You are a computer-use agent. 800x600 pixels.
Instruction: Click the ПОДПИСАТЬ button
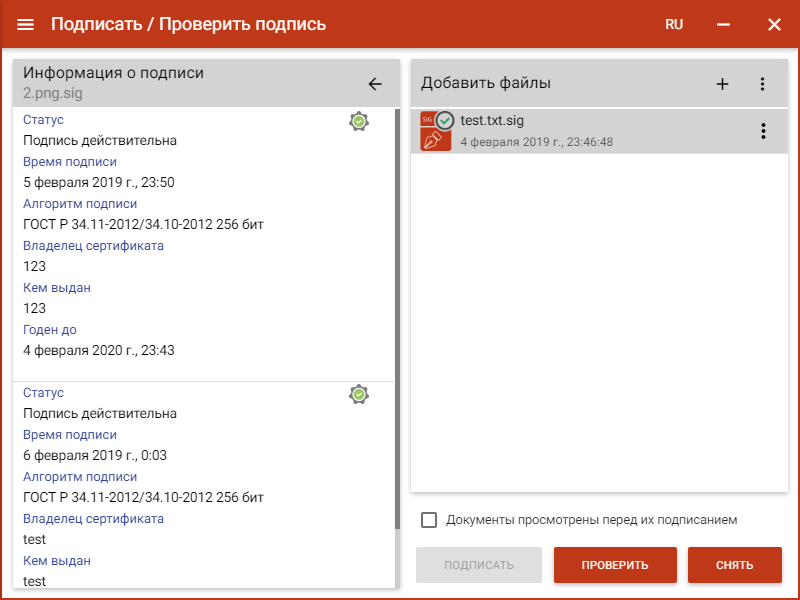coord(479,565)
